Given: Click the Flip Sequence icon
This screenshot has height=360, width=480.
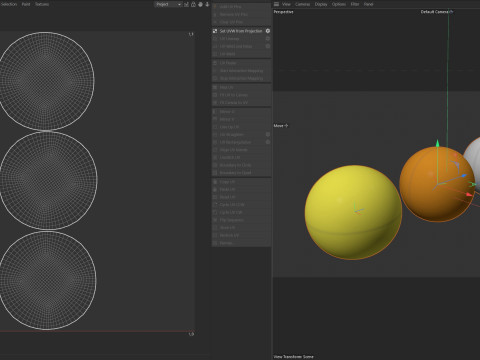Looking at the screenshot, I should (x=215, y=220).
